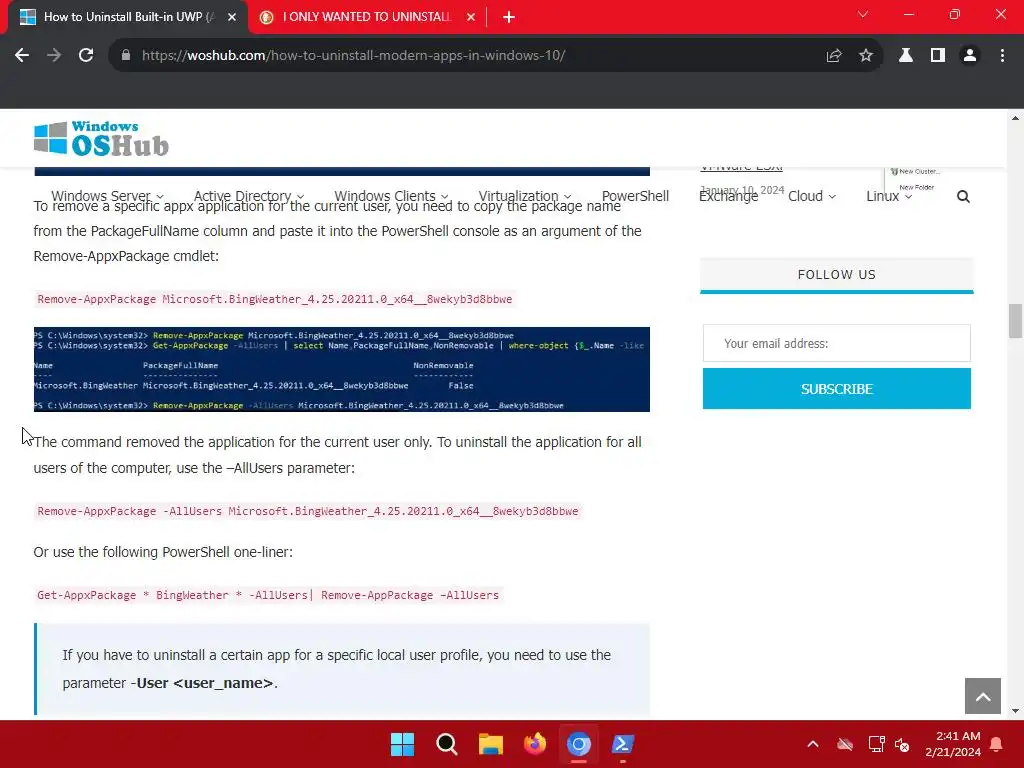Close the 'How to Uninstall Built-in UWP' tab
The image size is (1024, 768).
tap(232, 18)
